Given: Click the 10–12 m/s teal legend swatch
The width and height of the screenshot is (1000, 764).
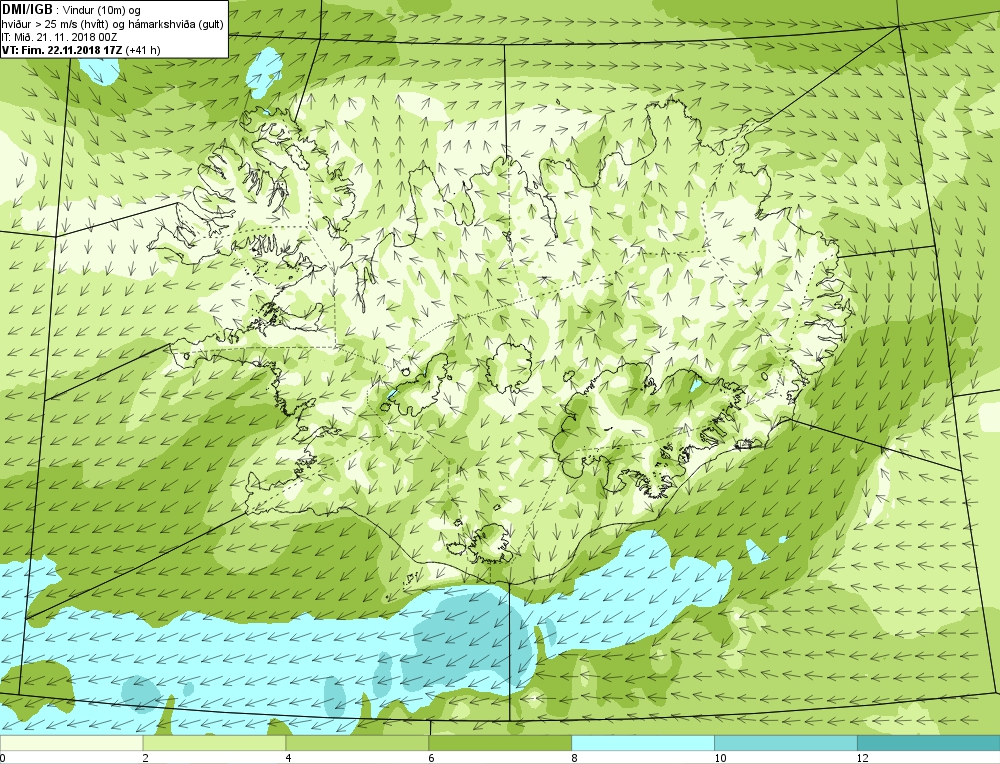Looking at the screenshot, I should pyautogui.click(x=786, y=743).
